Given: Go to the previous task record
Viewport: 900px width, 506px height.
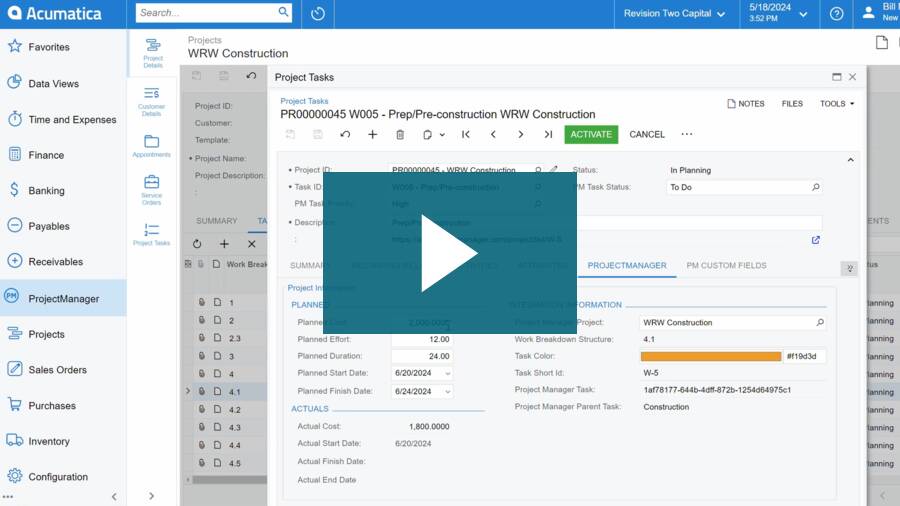Looking at the screenshot, I should pos(493,134).
